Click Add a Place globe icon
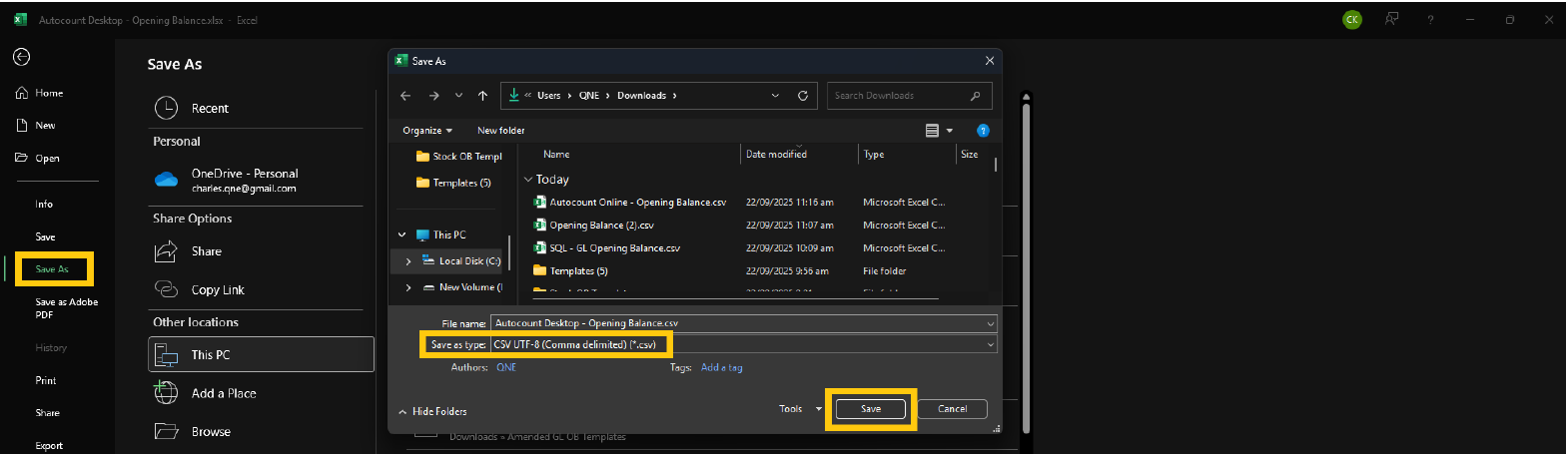 point(166,393)
